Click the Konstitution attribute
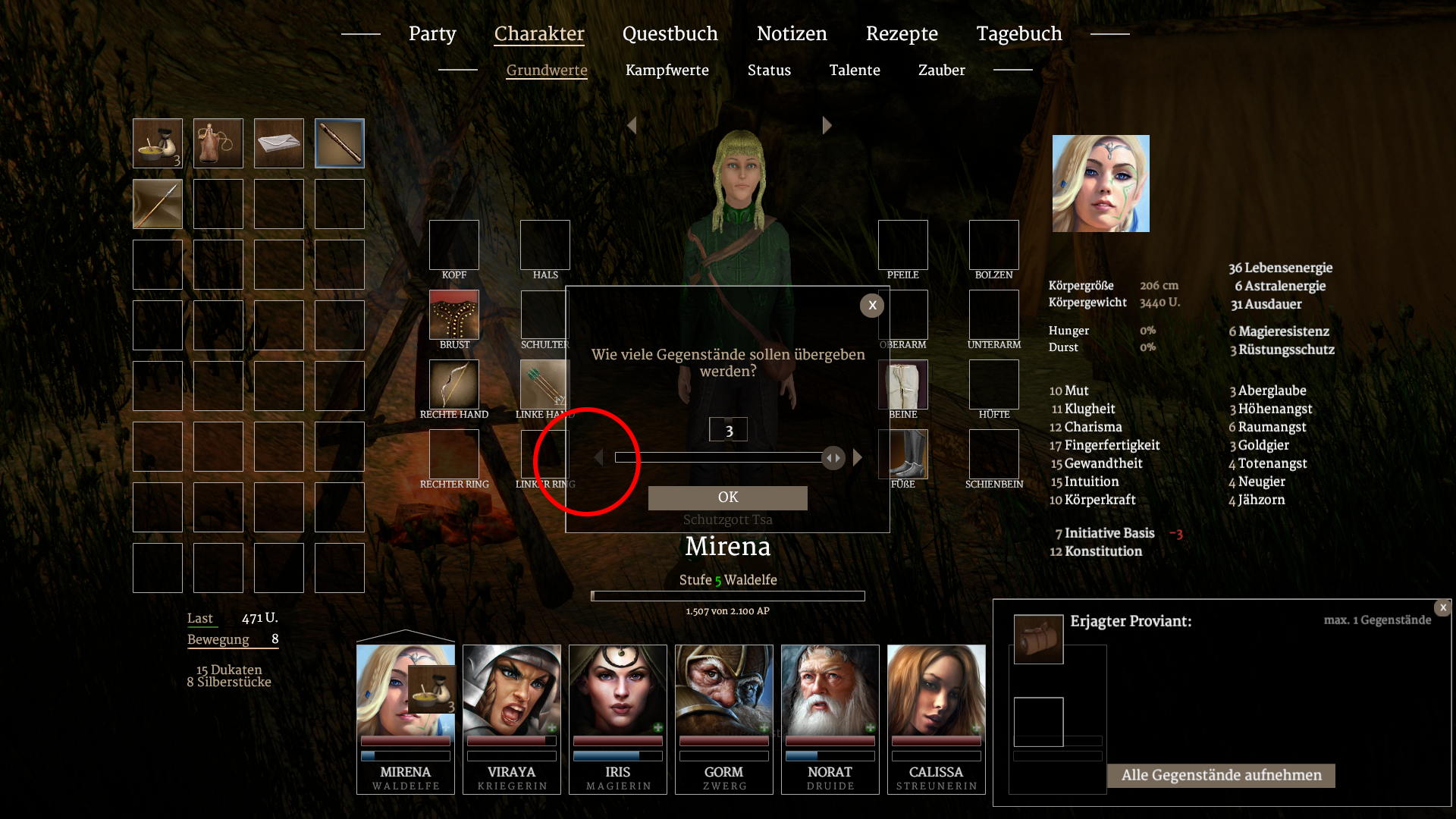Screen dimensions: 1456x819 point(1096,551)
